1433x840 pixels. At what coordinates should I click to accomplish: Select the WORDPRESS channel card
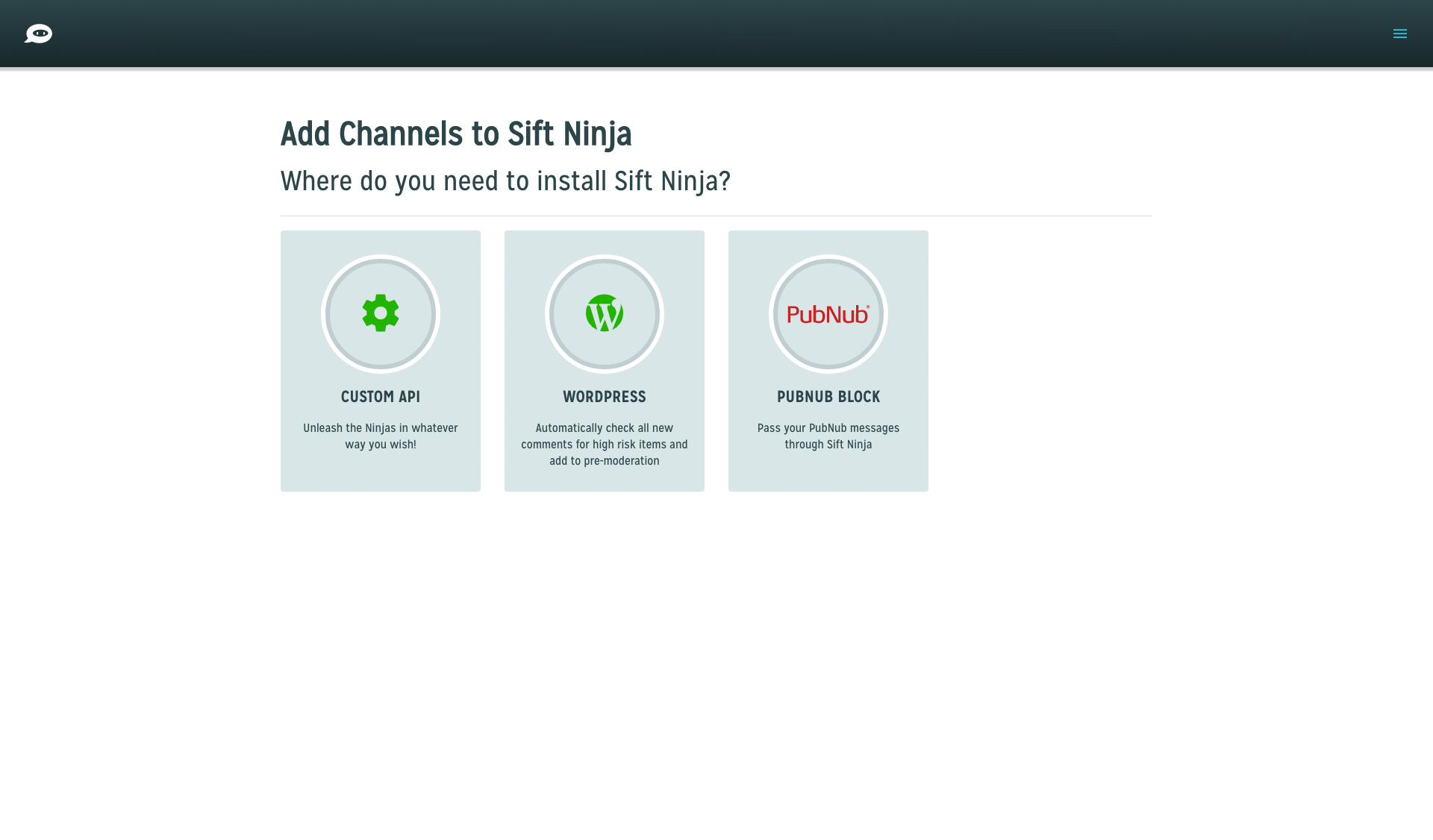pos(604,360)
